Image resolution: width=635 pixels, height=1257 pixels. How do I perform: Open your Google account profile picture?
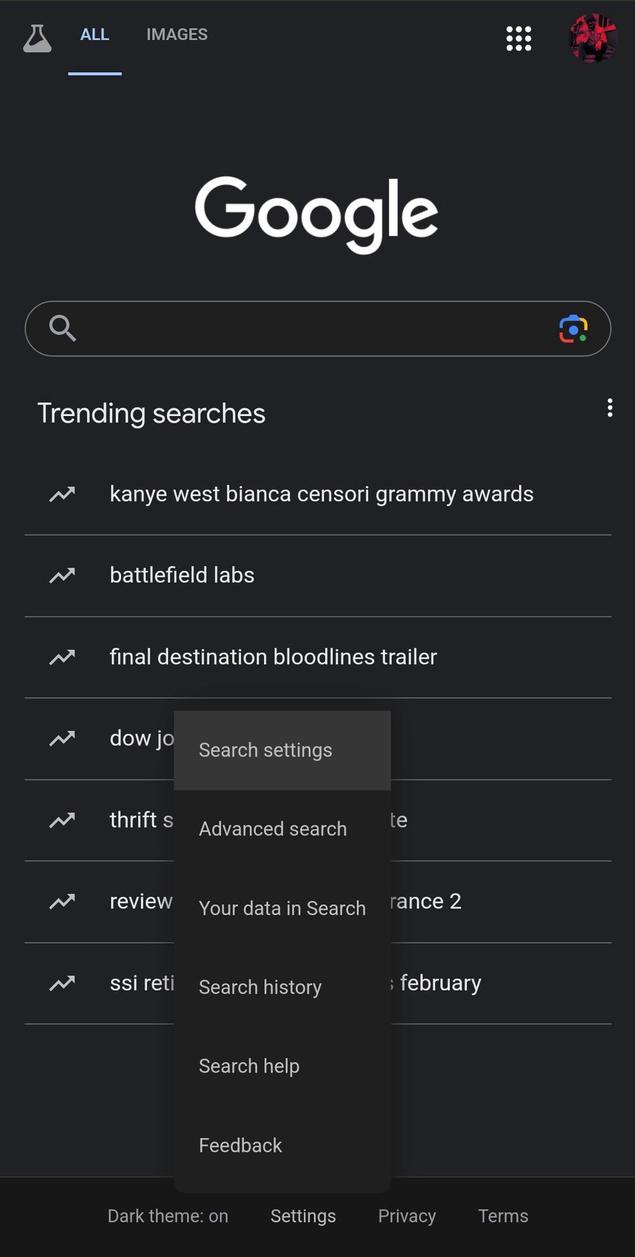tap(592, 38)
